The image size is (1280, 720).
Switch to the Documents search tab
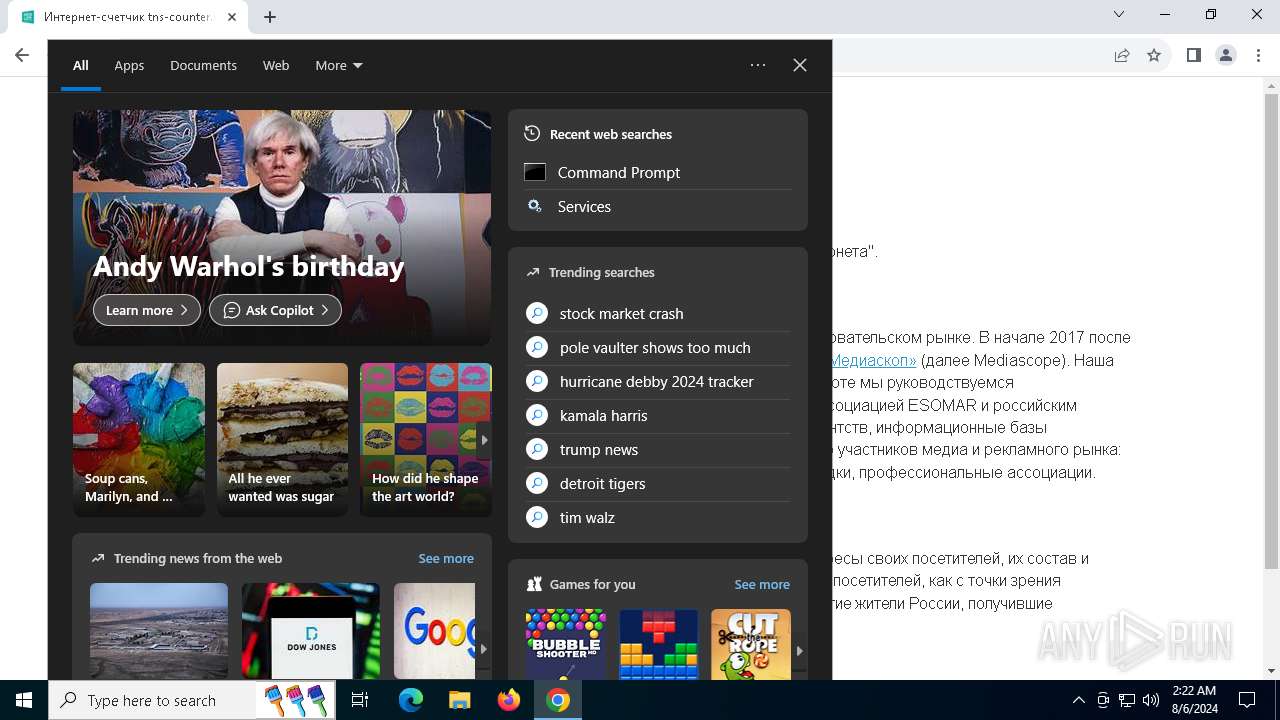click(203, 65)
